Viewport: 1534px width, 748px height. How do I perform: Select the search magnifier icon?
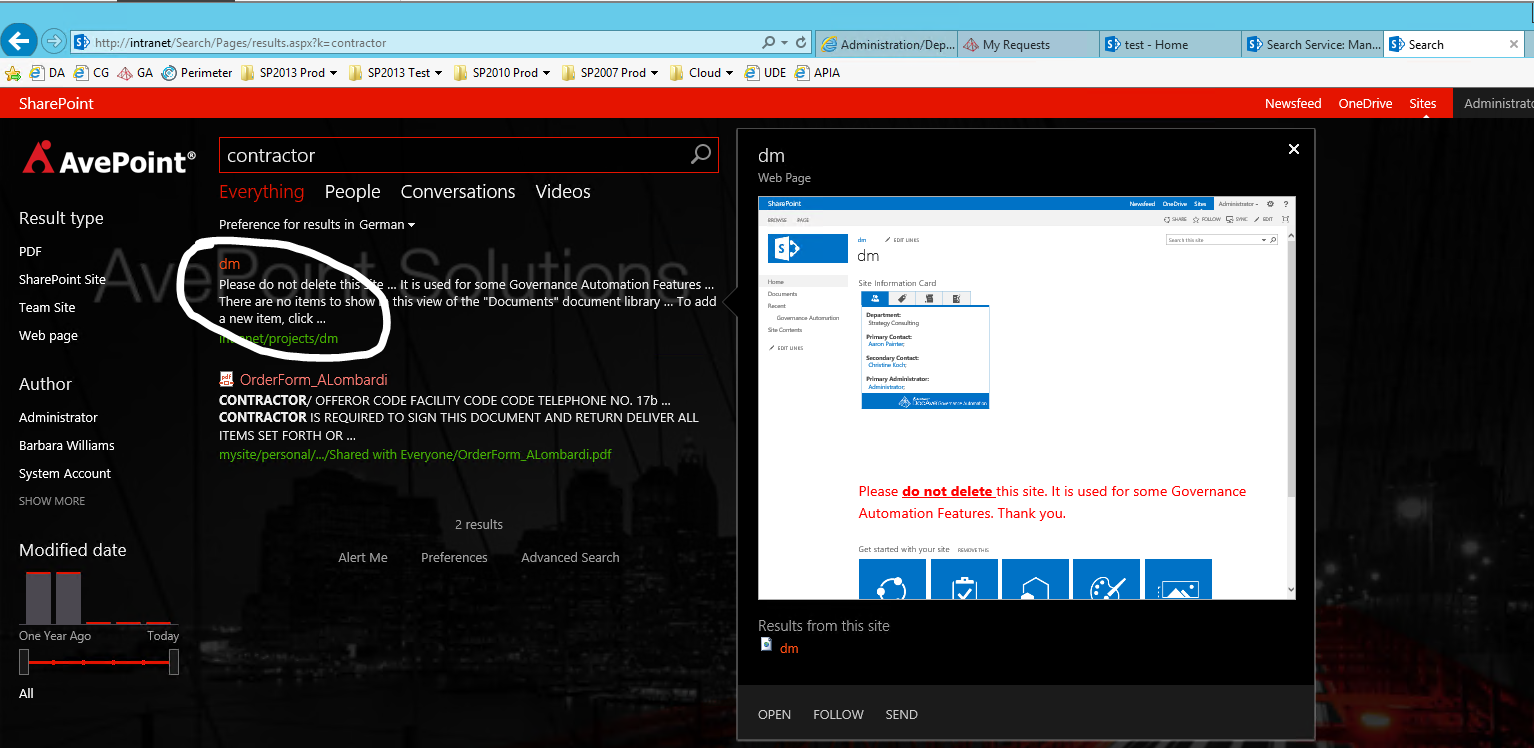tap(699, 155)
